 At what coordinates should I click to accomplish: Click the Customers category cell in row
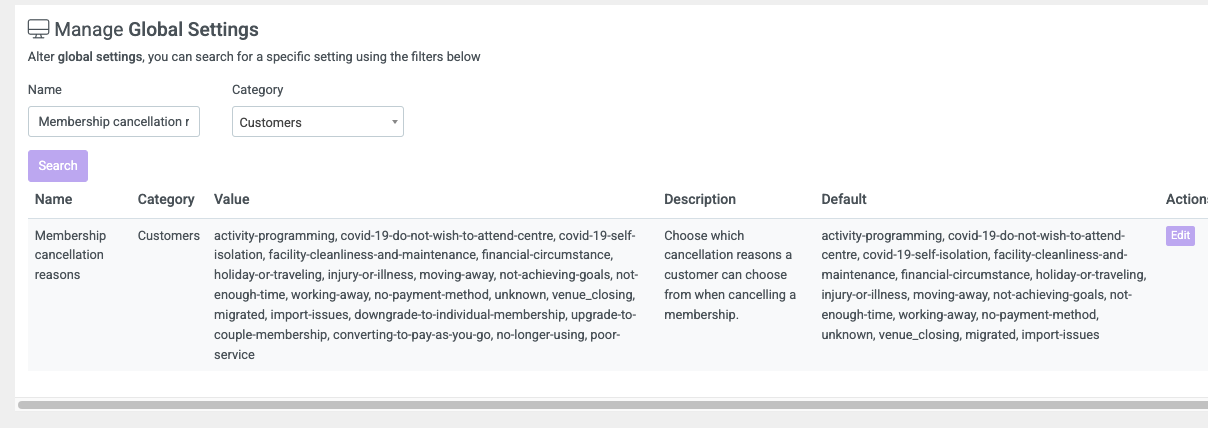pyautogui.click(x=169, y=236)
